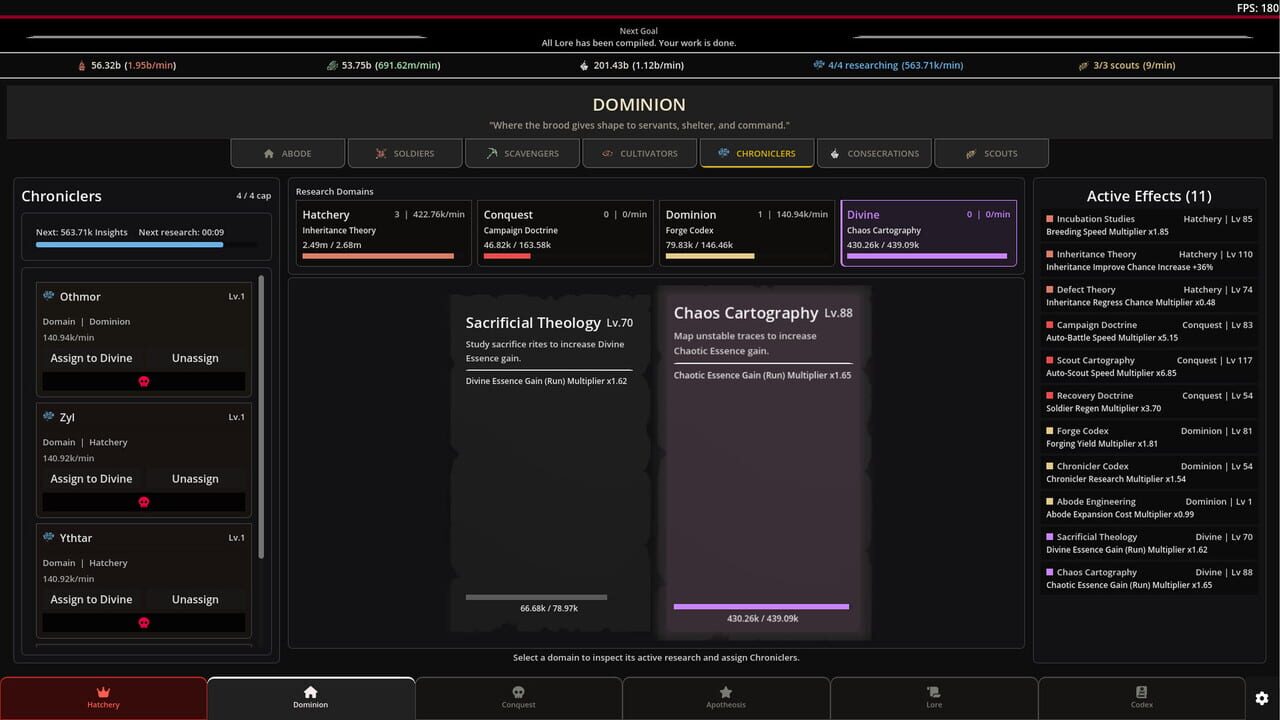The image size is (1280, 720).
Task: Click the Inheritance Theory active effect
Action: (x=1149, y=260)
